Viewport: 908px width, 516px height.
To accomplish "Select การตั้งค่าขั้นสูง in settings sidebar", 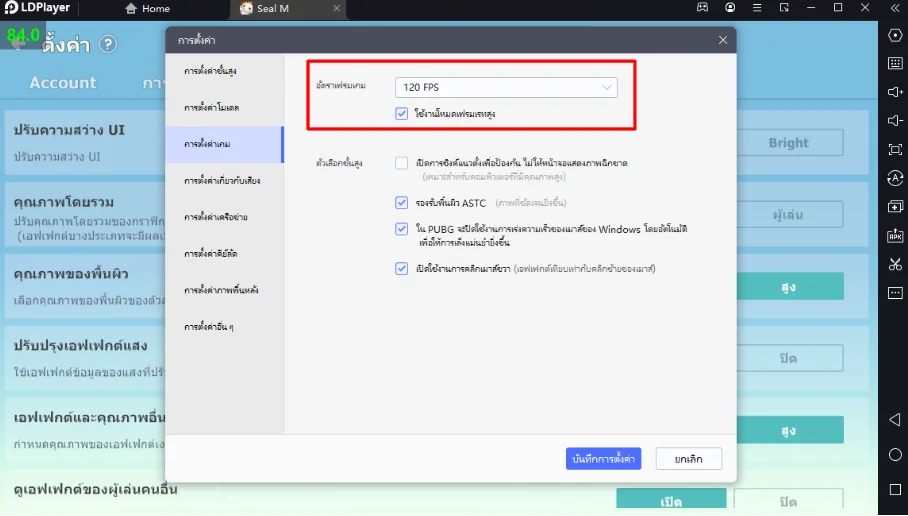I will click(224, 71).
